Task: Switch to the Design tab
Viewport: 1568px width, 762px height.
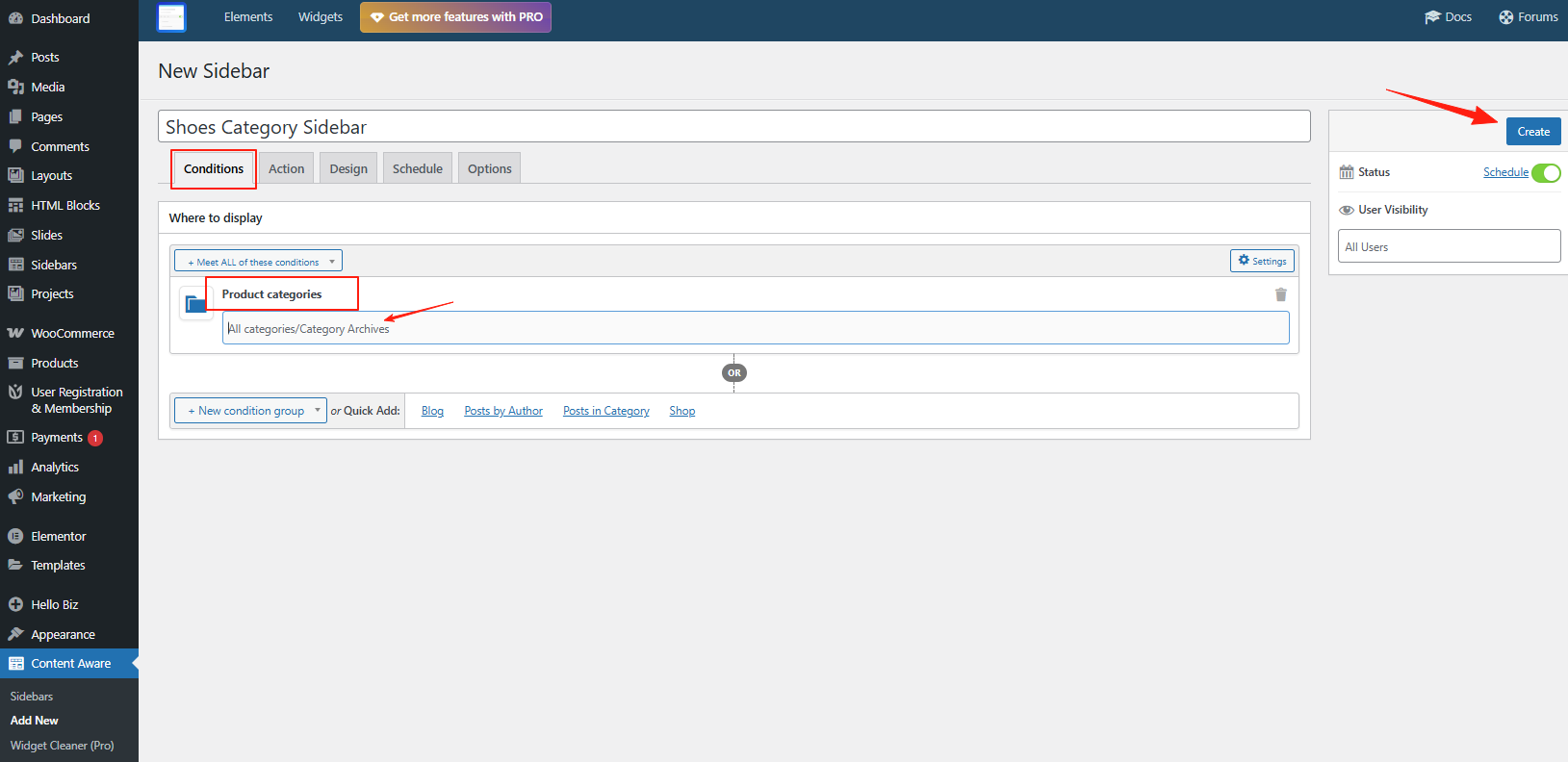Action: [x=348, y=169]
